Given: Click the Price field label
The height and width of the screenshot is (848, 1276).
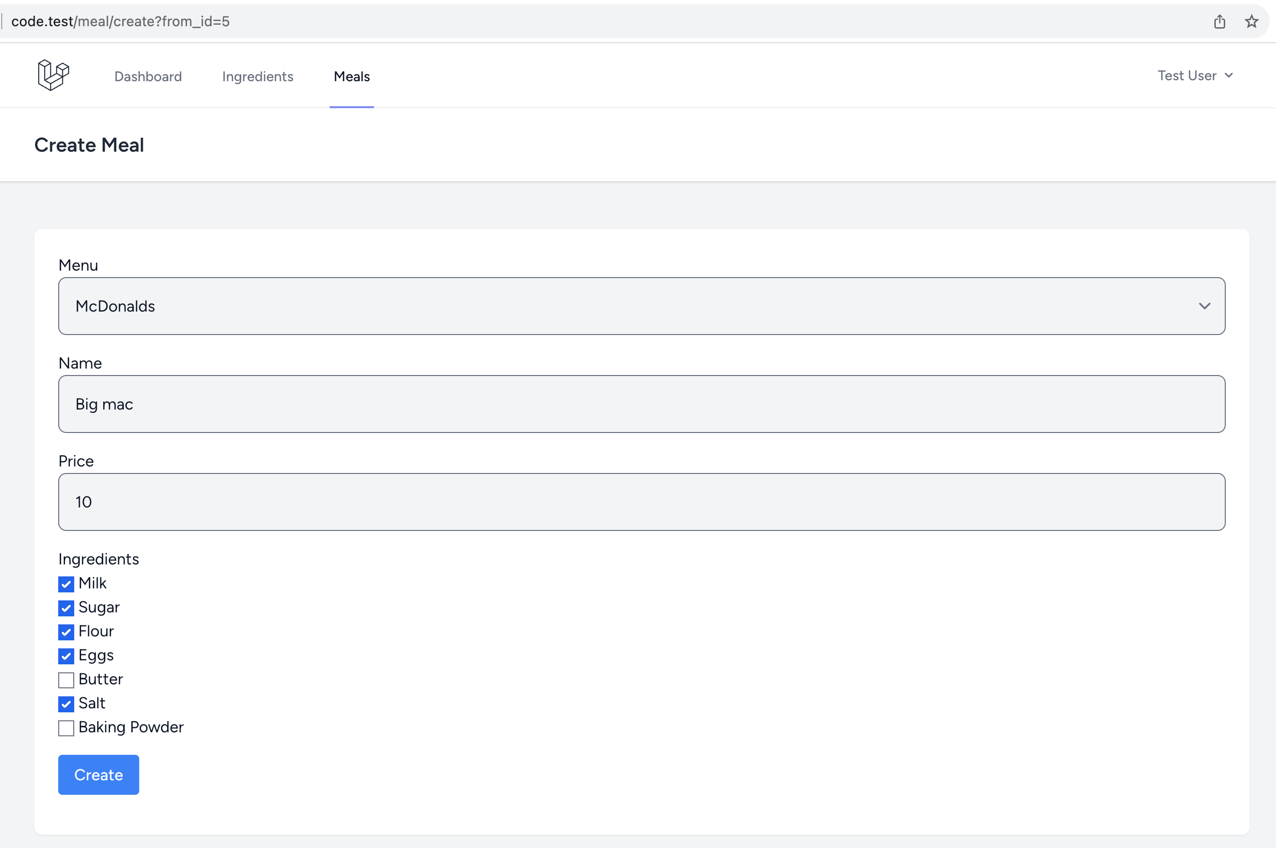Looking at the screenshot, I should (x=76, y=461).
